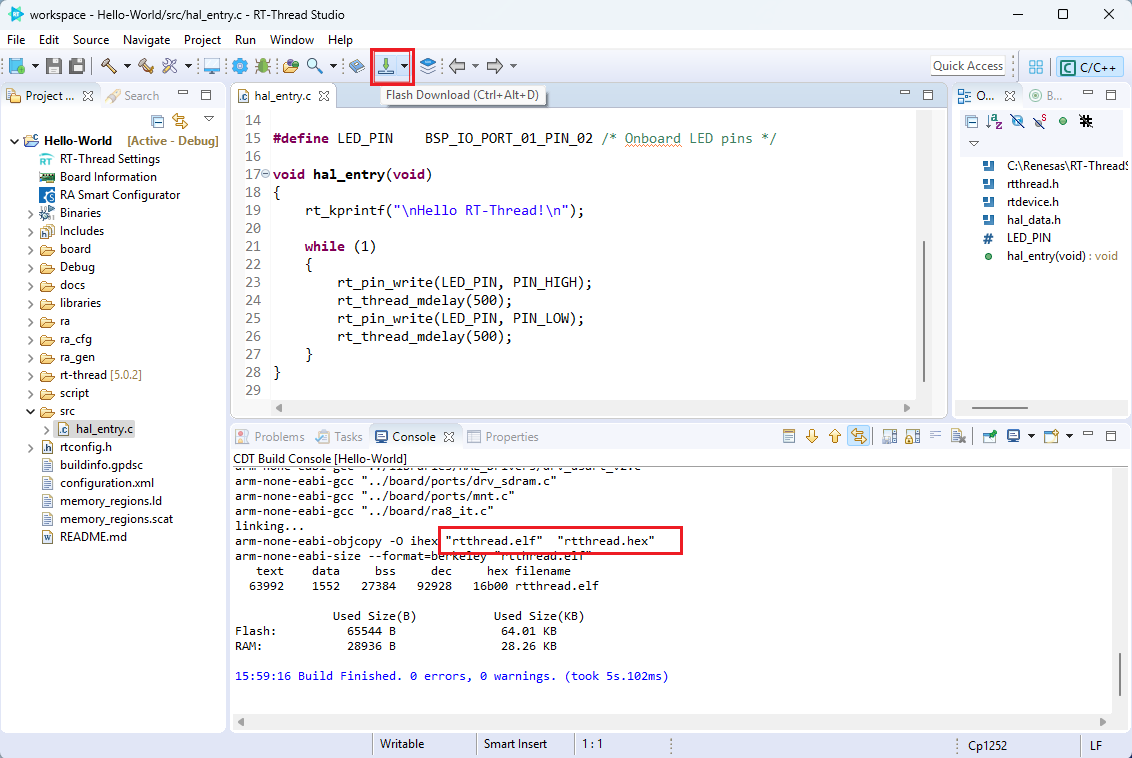Click the Pin Console icon
1132x758 pixels.
(x=989, y=436)
